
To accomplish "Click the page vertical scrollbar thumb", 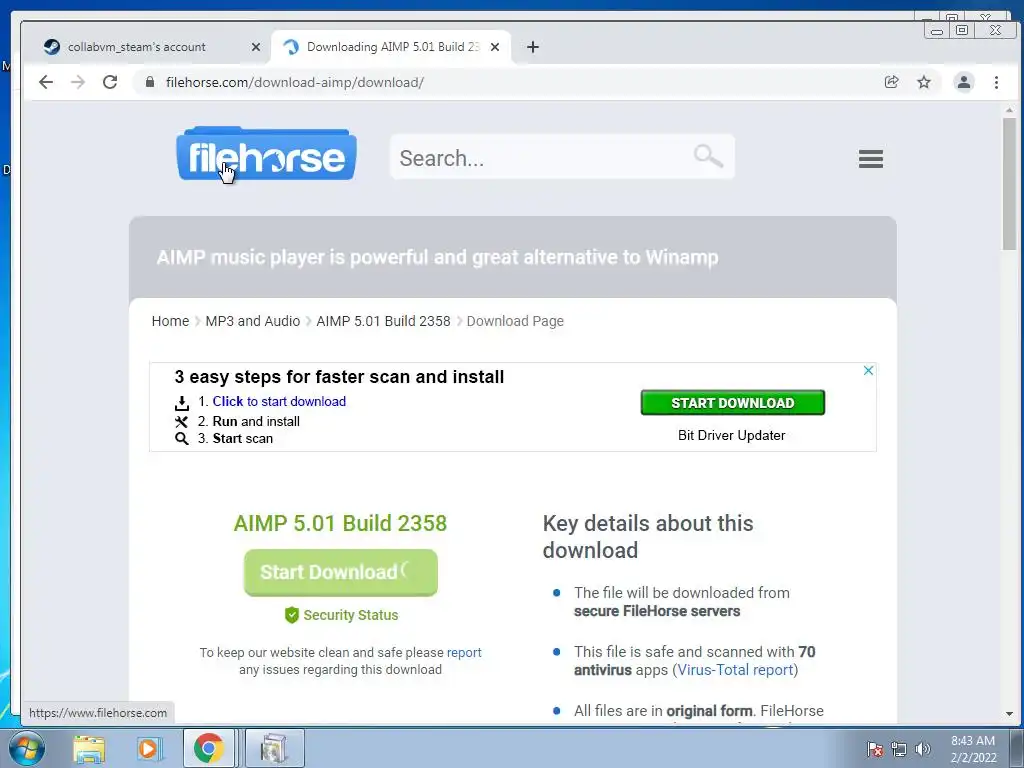I will click(1010, 183).
